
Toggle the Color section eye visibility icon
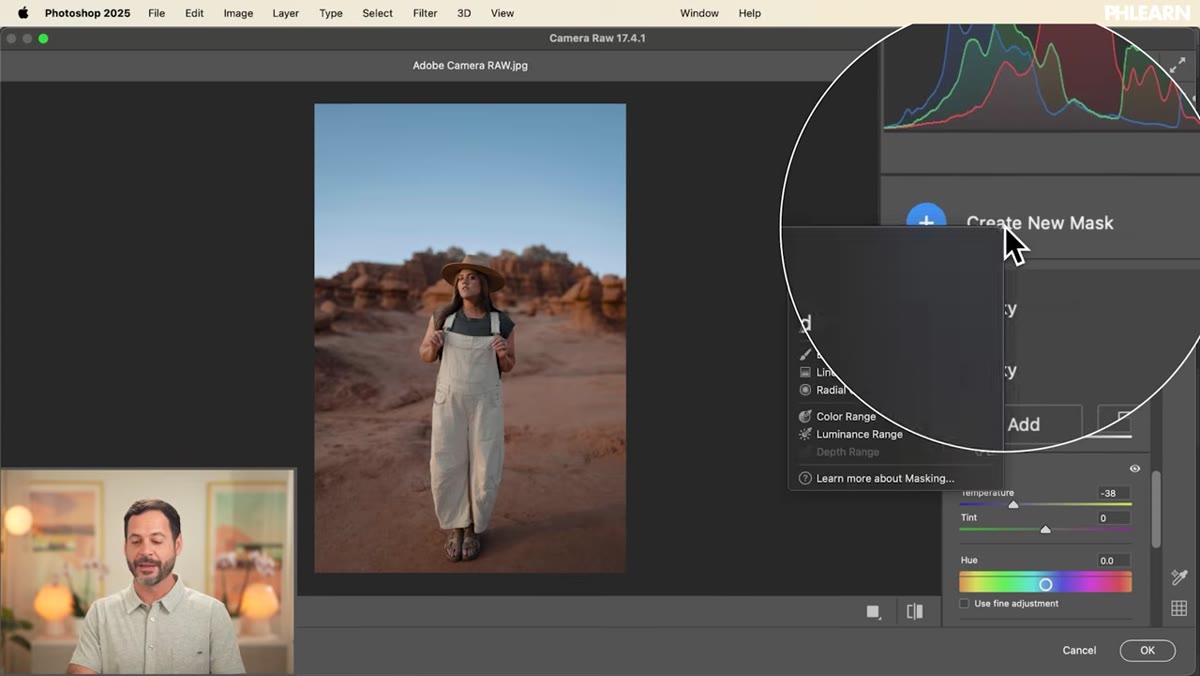pos(1135,468)
